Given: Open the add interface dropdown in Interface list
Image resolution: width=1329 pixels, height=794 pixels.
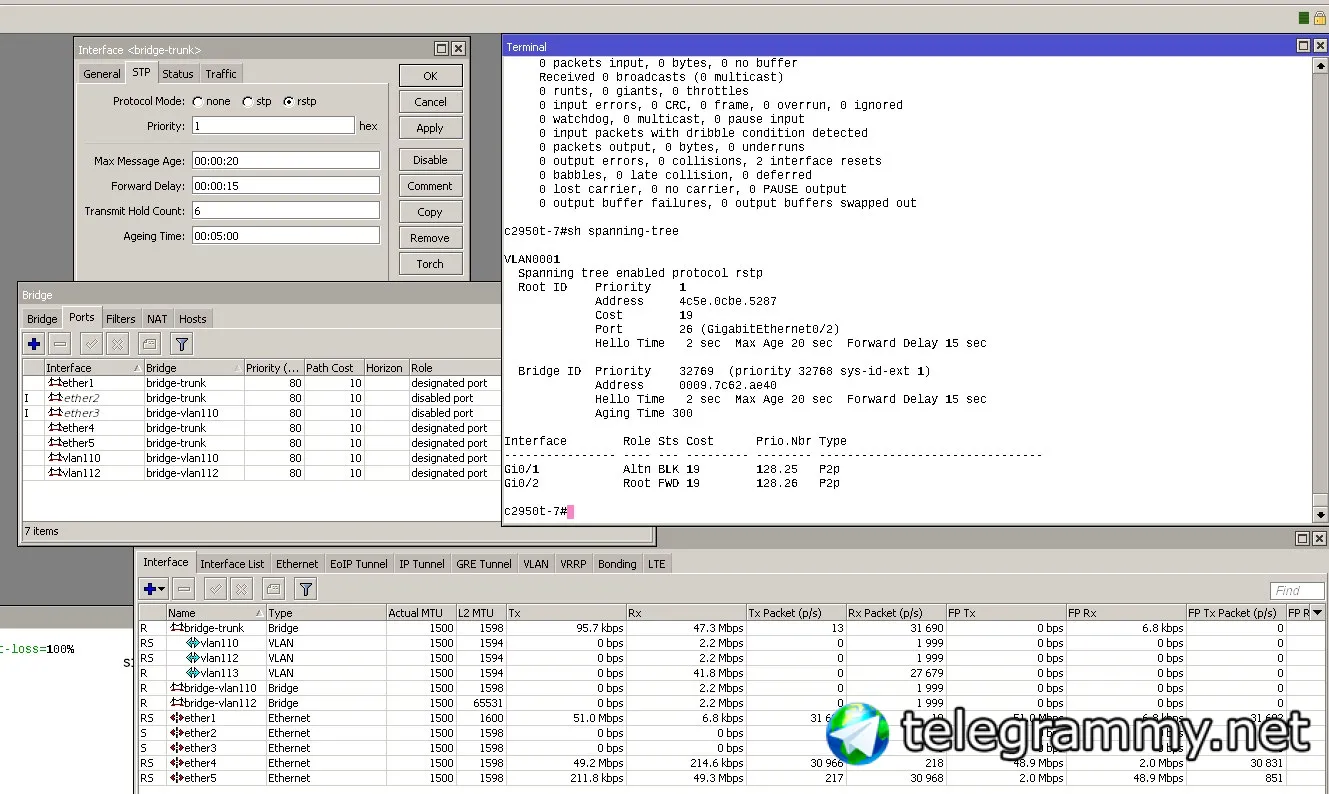Looking at the screenshot, I should pyautogui.click(x=154, y=590).
